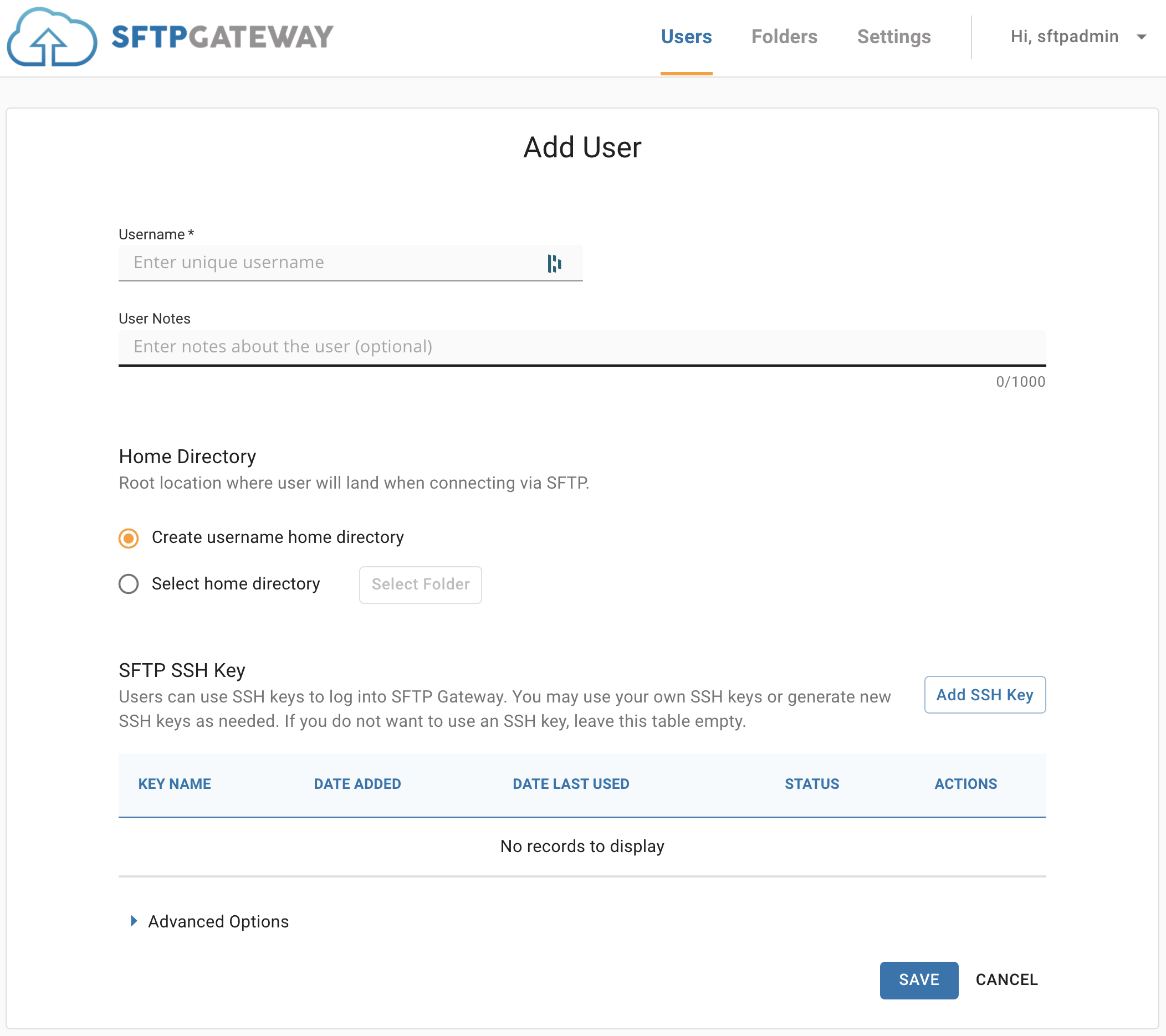Click the Select Folder button

tap(421, 584)
